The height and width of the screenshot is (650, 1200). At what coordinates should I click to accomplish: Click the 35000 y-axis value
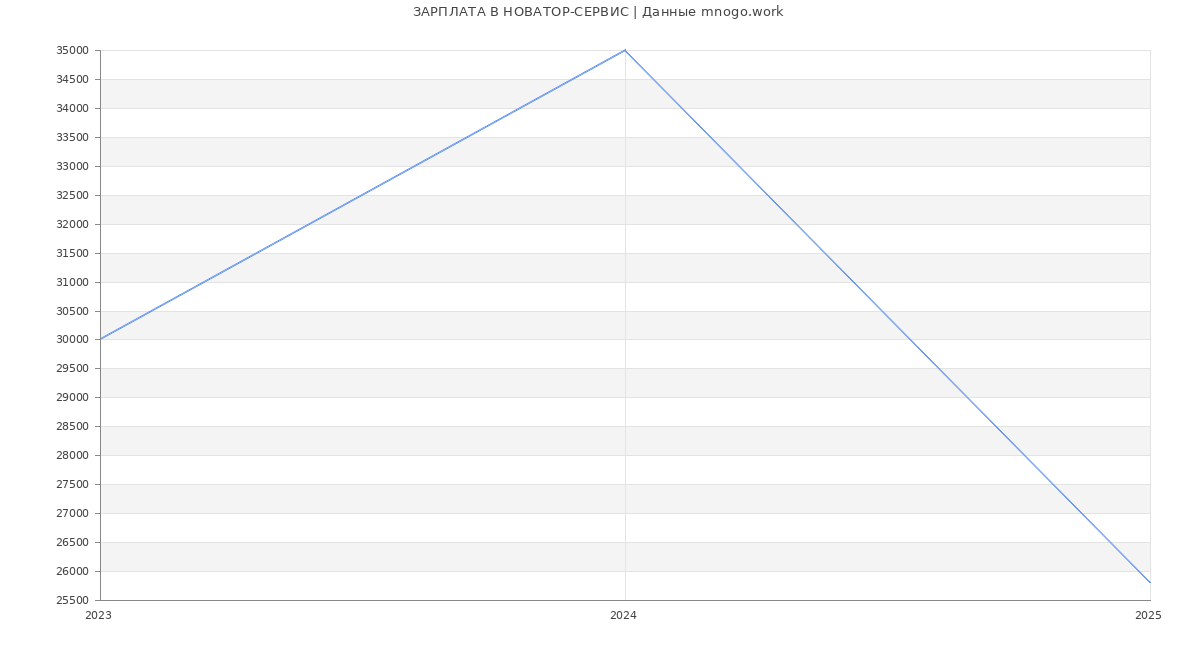coord(72,50)
